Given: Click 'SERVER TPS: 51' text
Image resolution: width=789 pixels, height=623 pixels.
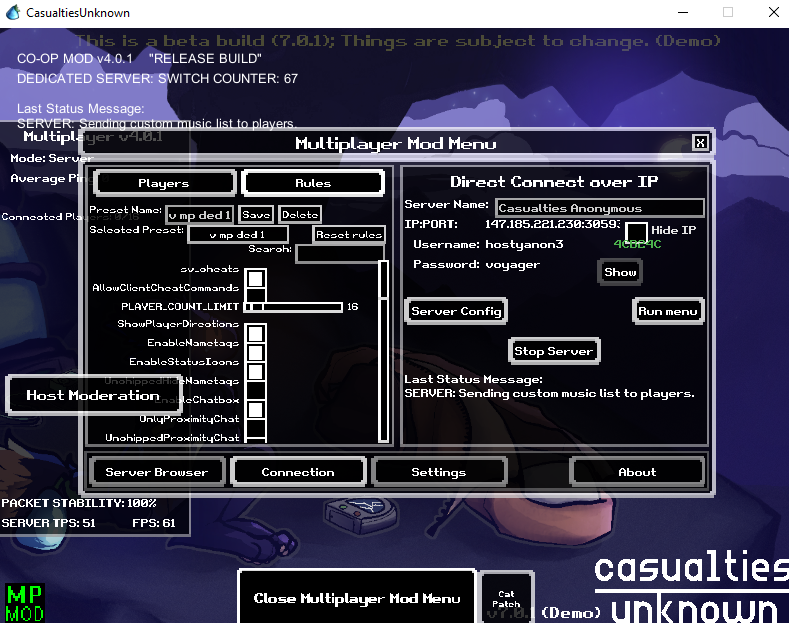Looking at the screenshot, I should point(48,523).
